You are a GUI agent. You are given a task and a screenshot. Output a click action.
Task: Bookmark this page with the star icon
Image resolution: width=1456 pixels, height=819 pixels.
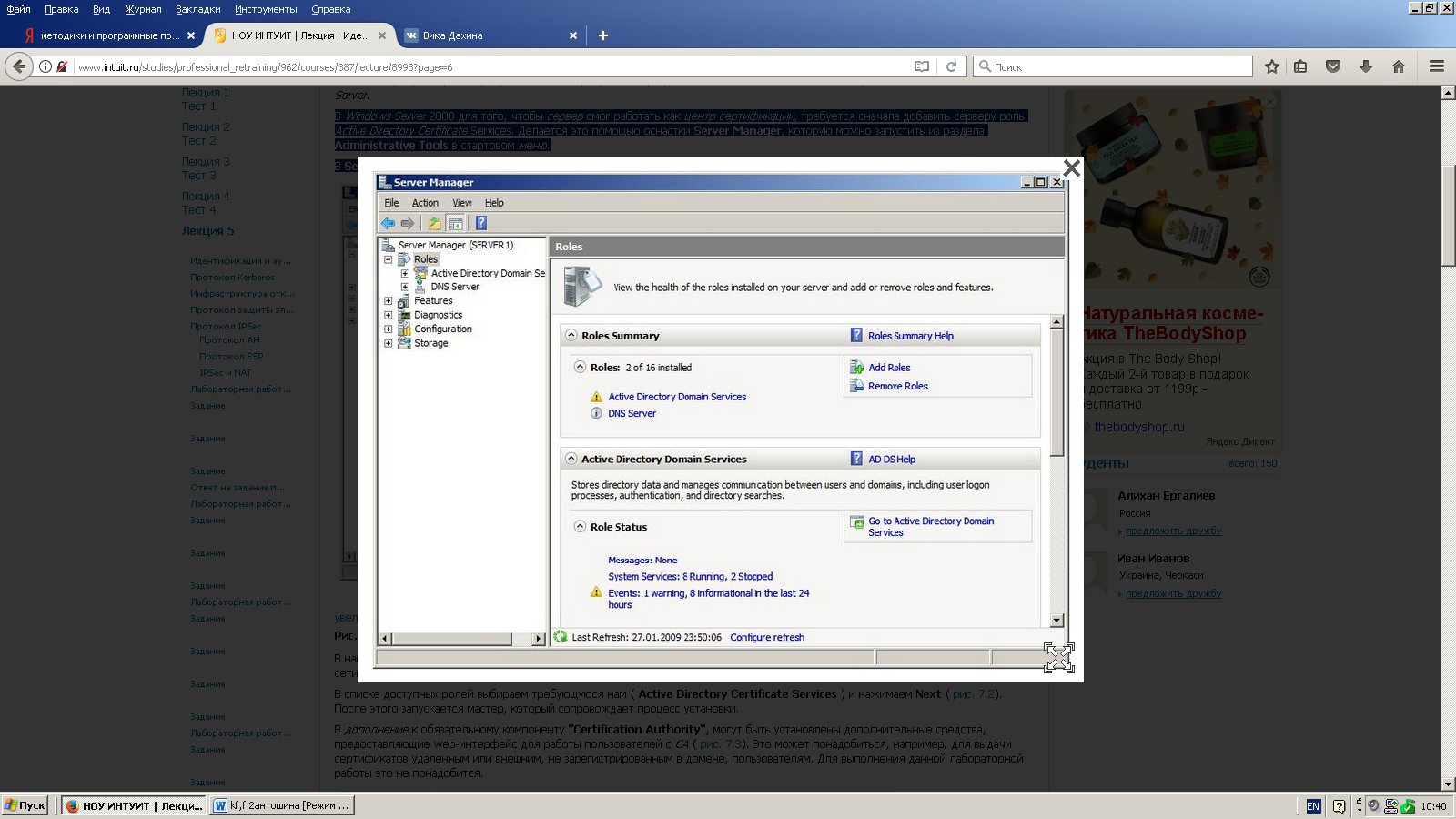click(x=1272, y=66)
